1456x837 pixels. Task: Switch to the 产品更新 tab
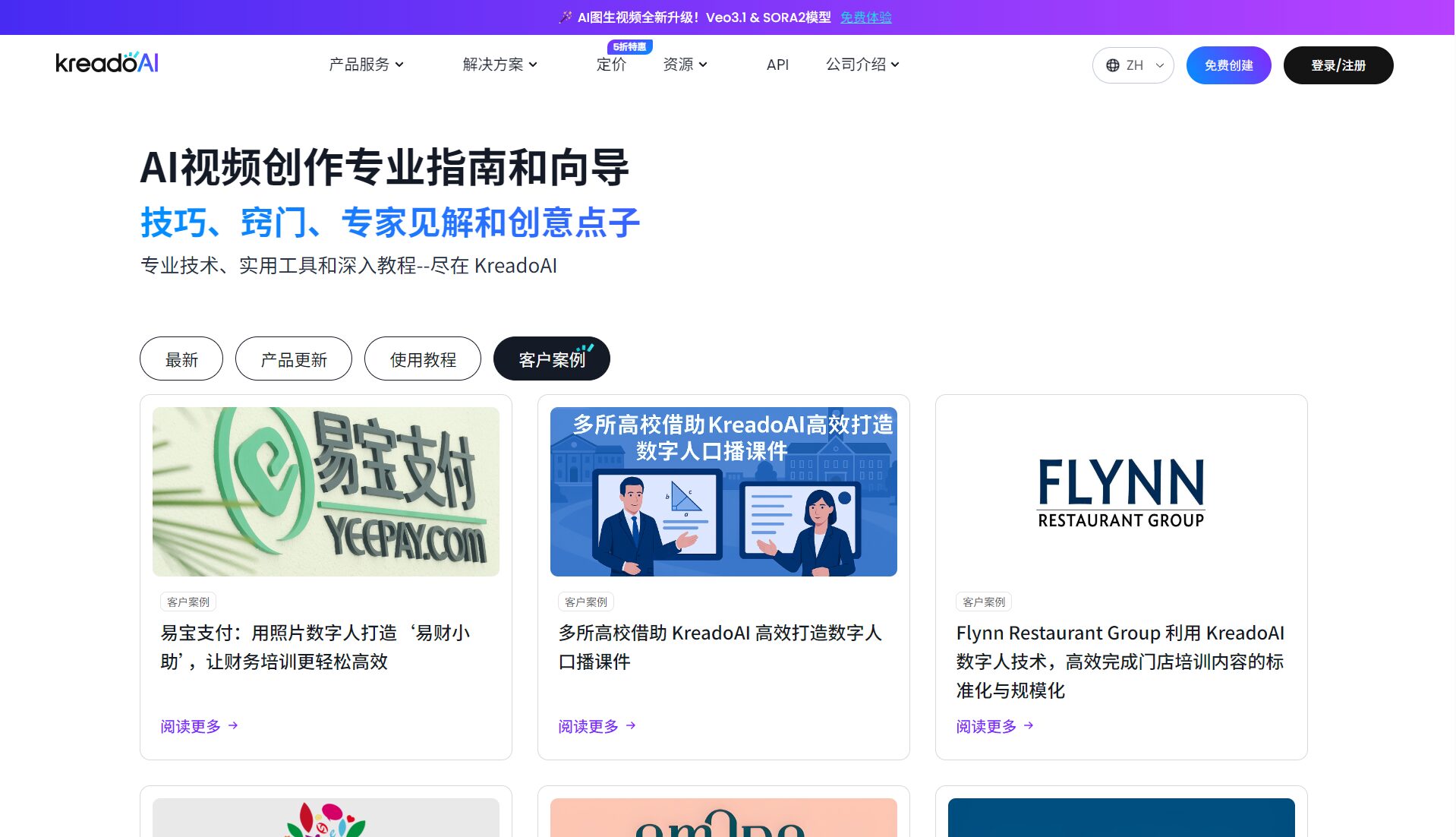point(294,359)
